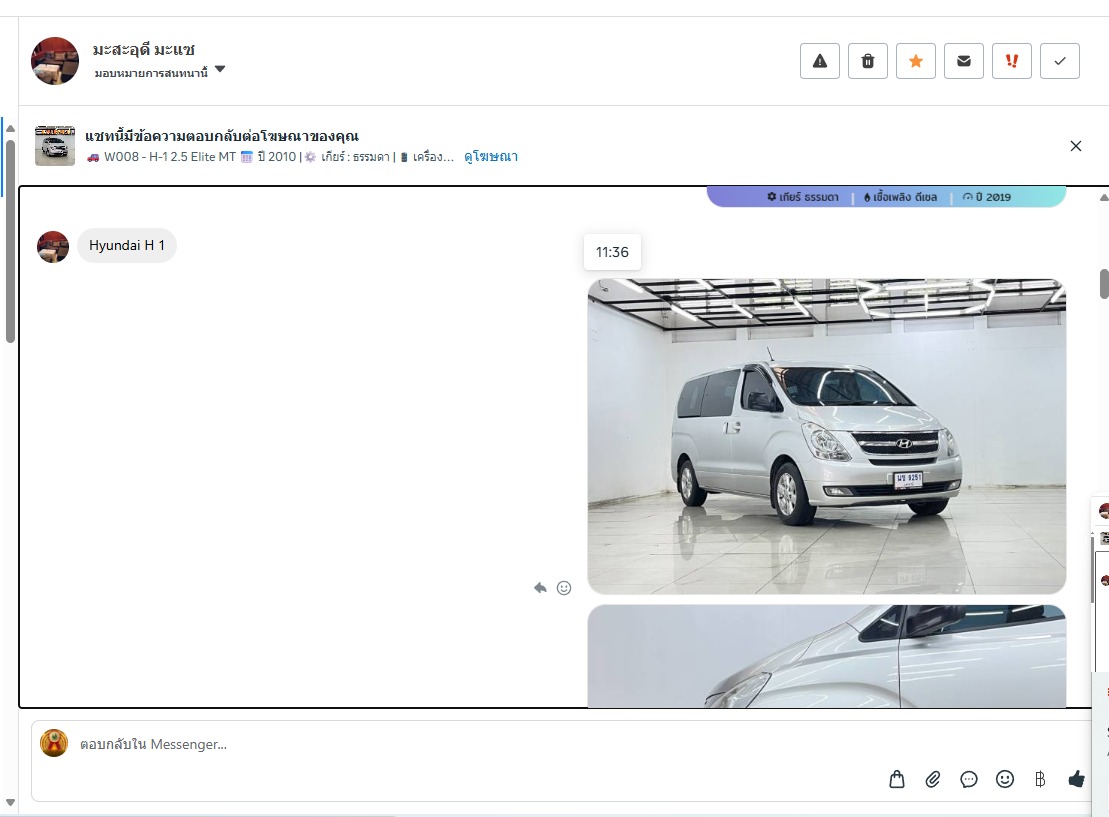This screenshot has width=1109, height=817.
Task: Click left panel scroll-up arrow
Action: tap(10, 129)
